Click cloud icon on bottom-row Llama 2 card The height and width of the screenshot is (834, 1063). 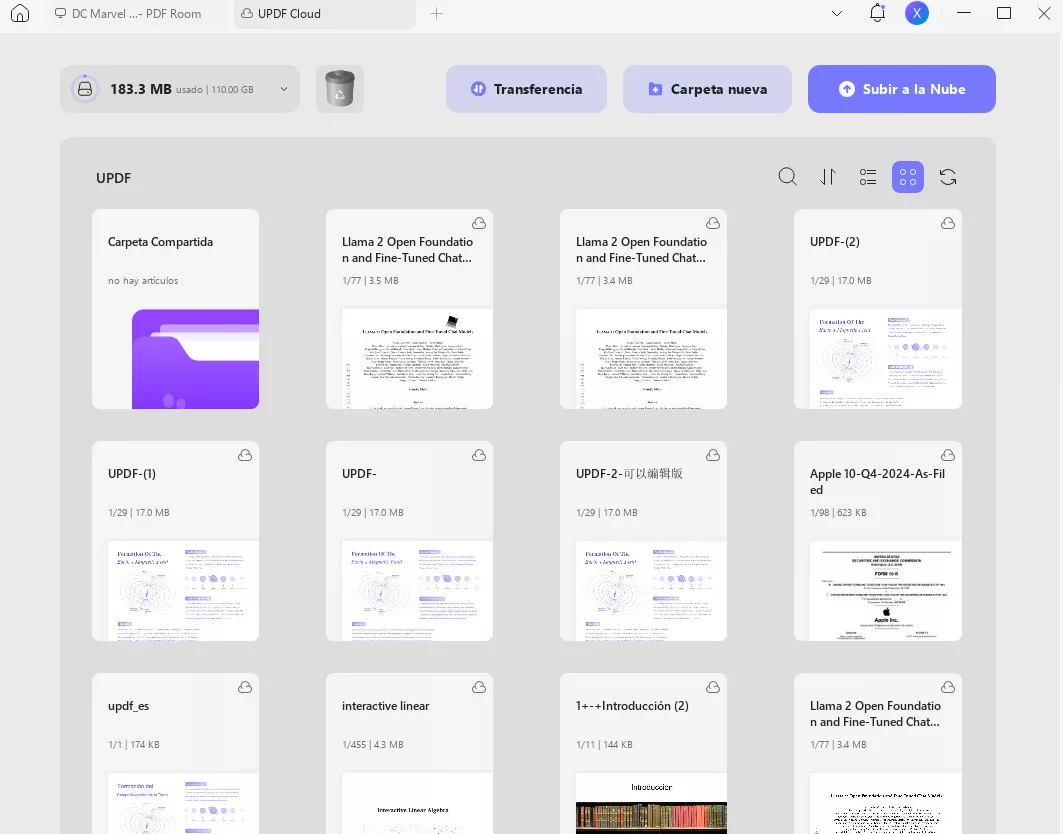coord(948,687)
